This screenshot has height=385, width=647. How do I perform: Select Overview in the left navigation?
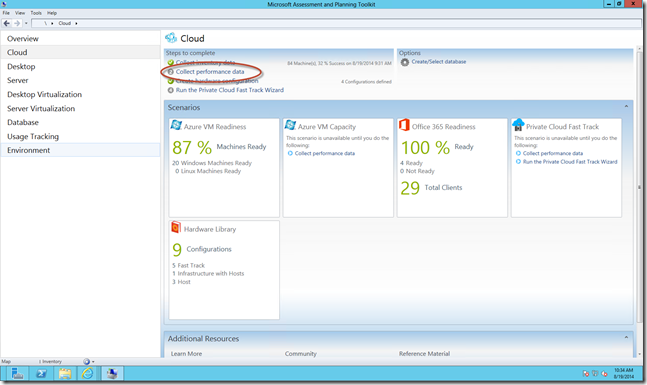coord(80,38)
